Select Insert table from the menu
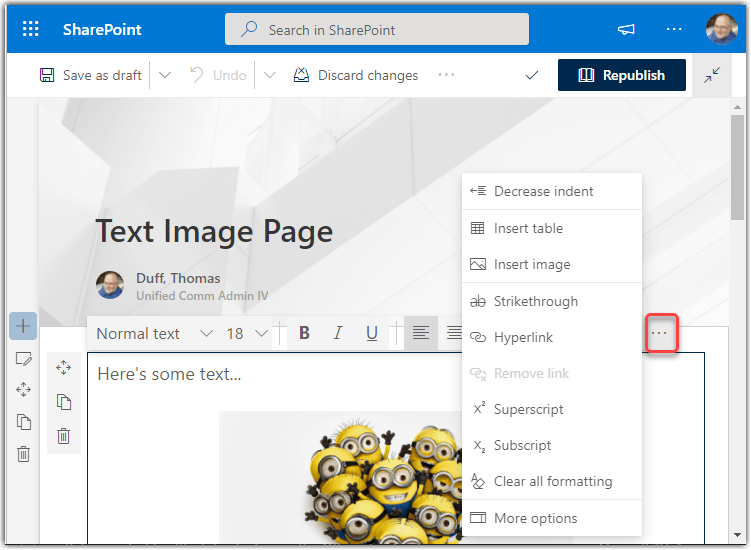Screen dimensions: 751x550 pyautogui.click(x=528, y=228)
